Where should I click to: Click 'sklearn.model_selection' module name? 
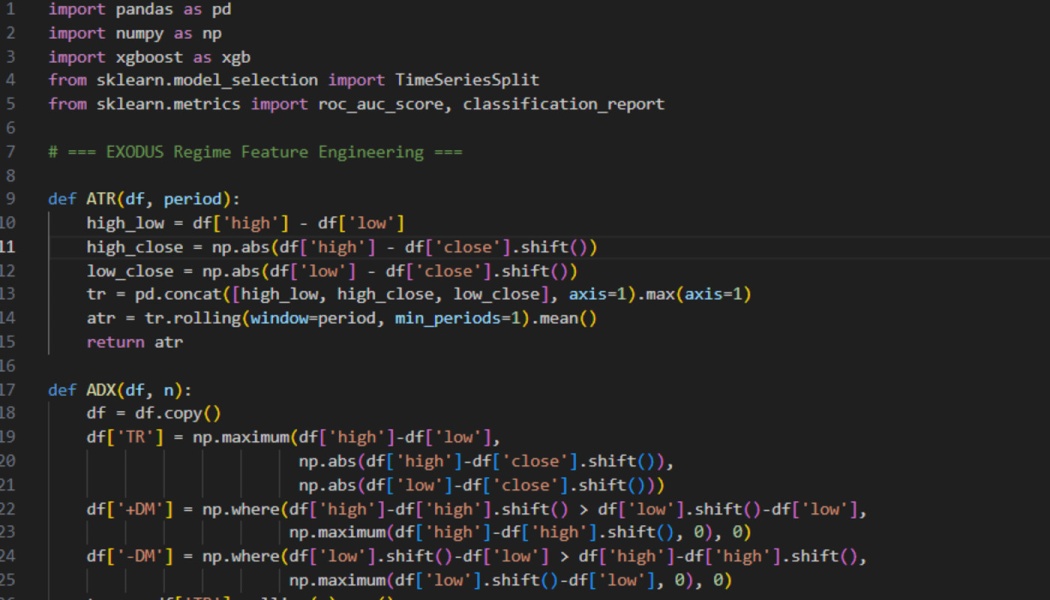coord(207,80)
